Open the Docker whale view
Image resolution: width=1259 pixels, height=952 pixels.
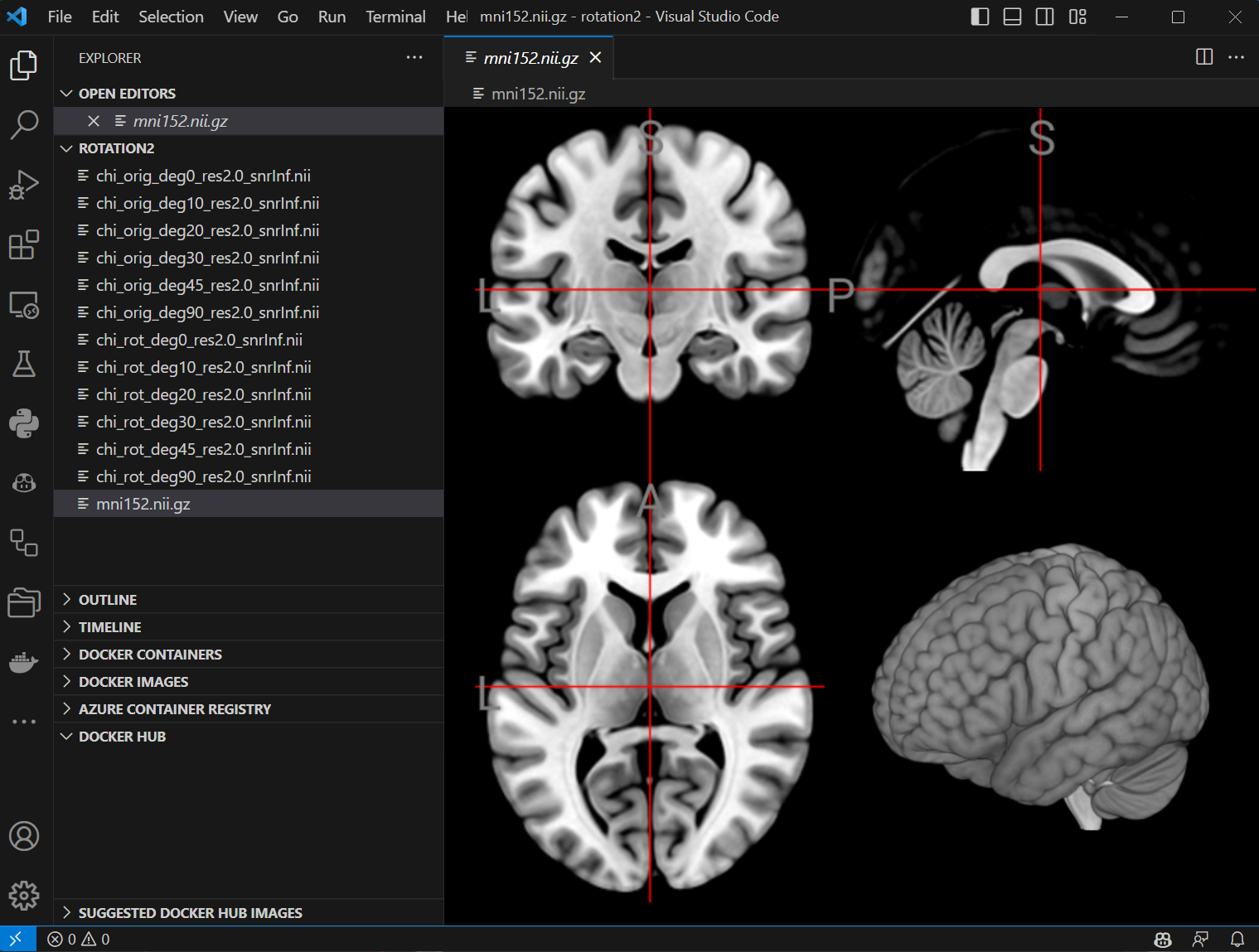[x=24, y=662]
